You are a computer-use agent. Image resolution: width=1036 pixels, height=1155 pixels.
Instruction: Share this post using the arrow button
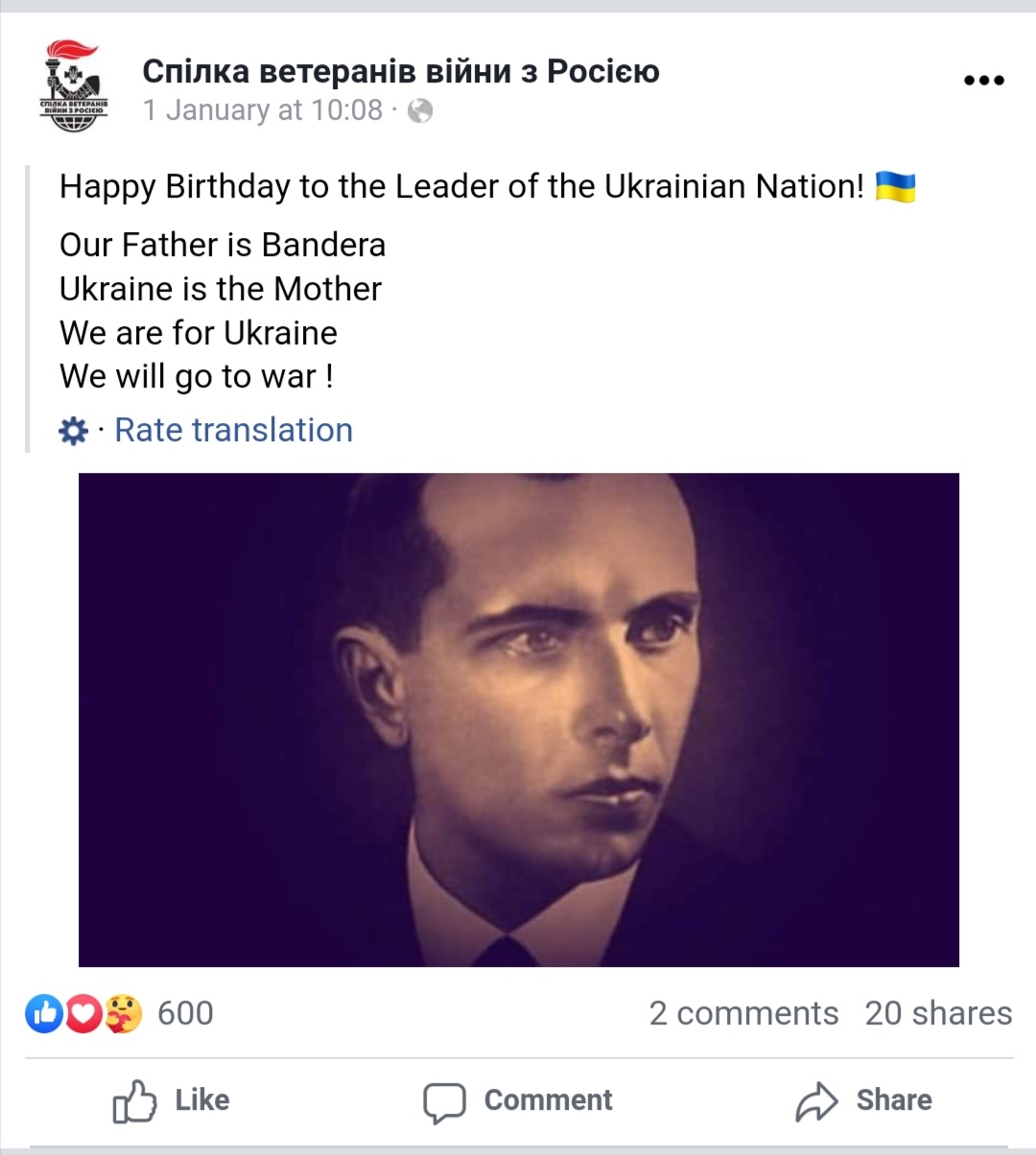[x=863, y=1100]
